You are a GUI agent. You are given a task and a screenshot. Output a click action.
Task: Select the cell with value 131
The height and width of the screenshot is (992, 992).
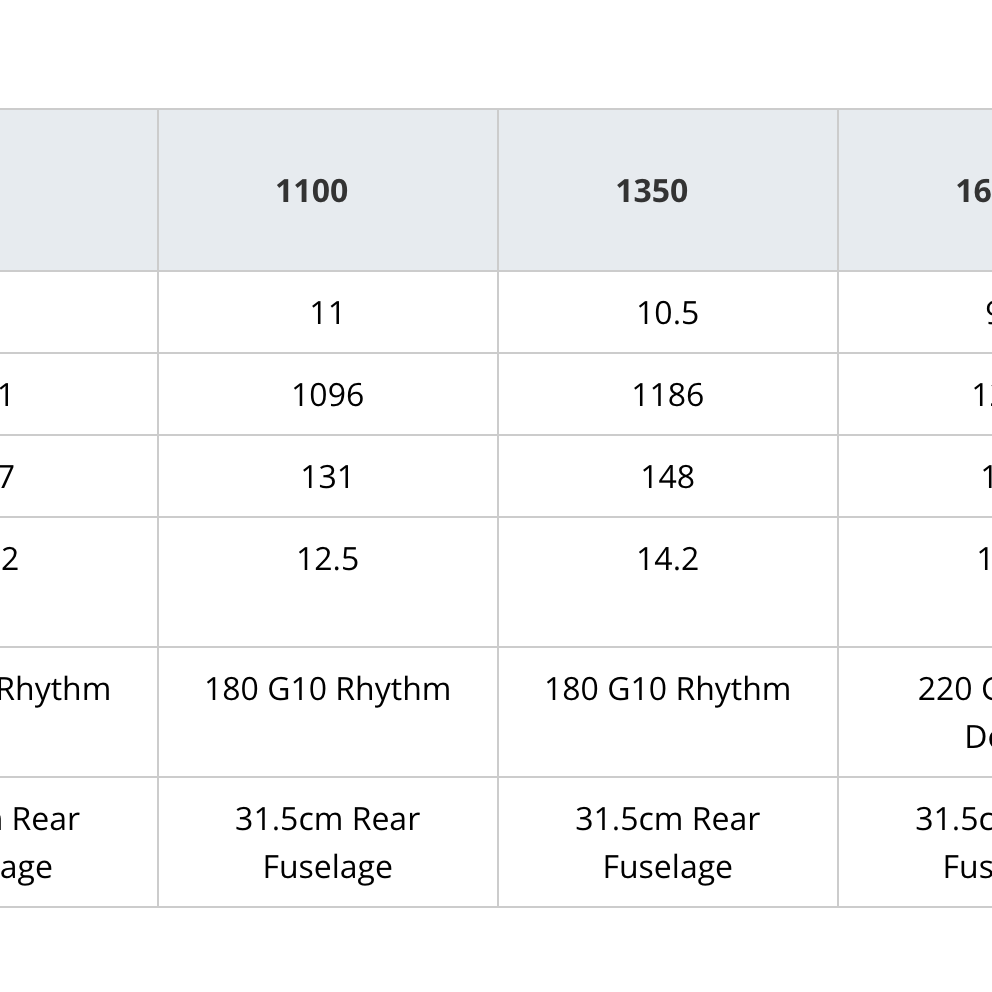[327, 477]
